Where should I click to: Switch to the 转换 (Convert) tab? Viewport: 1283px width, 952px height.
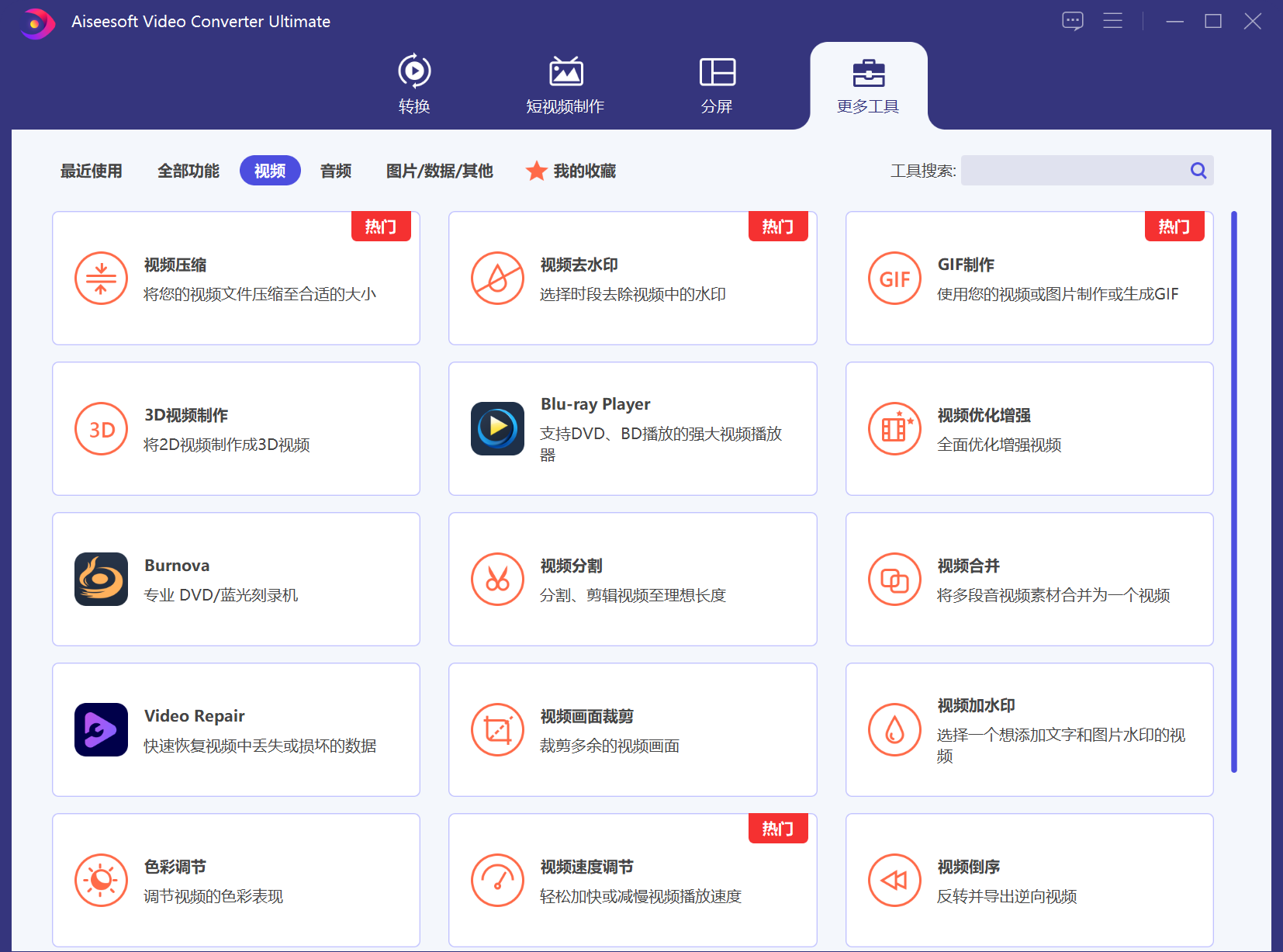coord(414,85)
